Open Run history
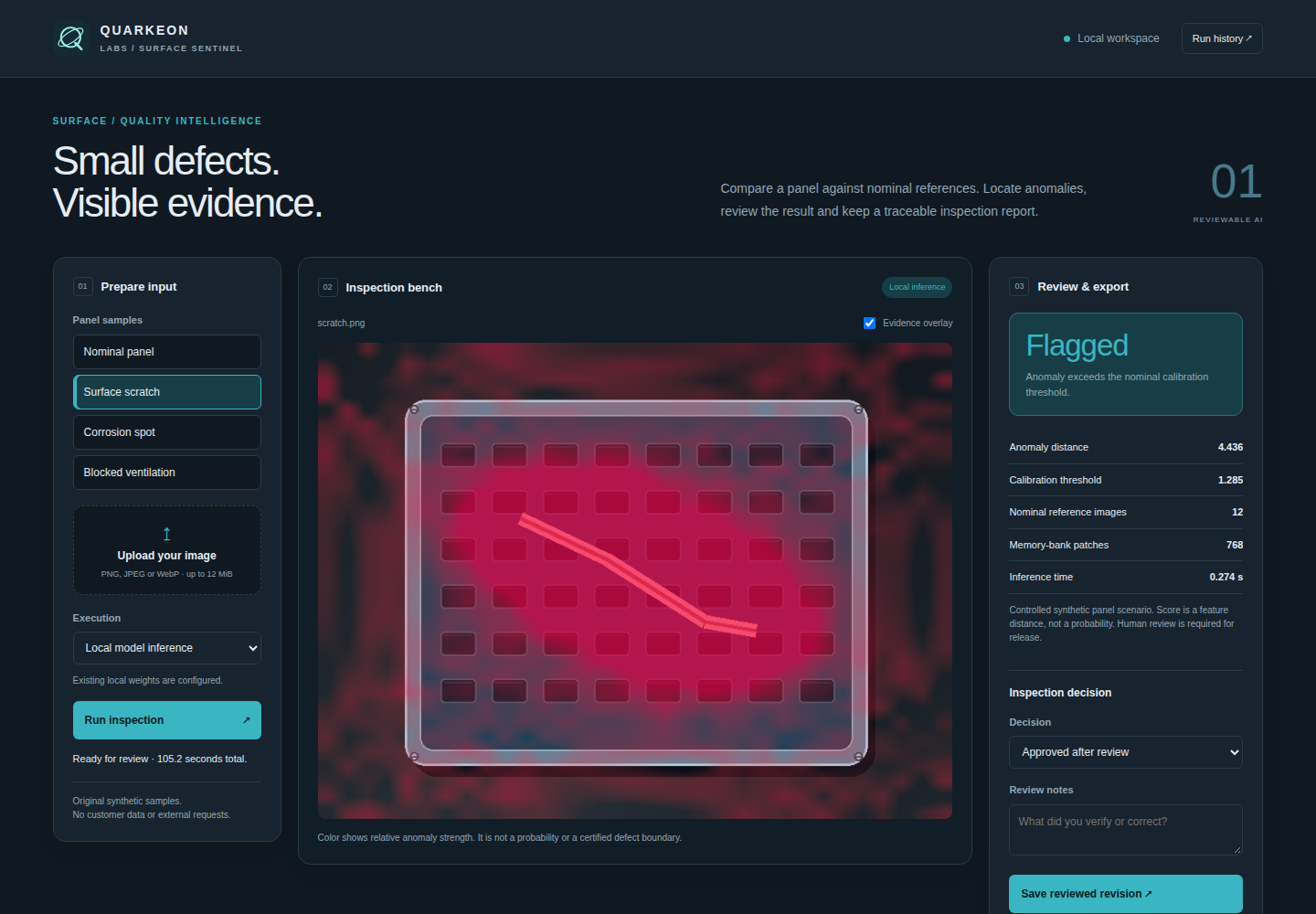Screen dimensions: 1316x914 coord(1222,38)
